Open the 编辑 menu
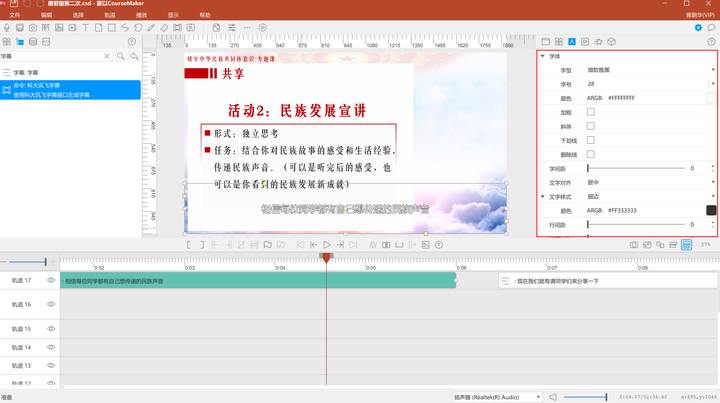Screen dimensions: 720x403 click(x=46, y=15)
